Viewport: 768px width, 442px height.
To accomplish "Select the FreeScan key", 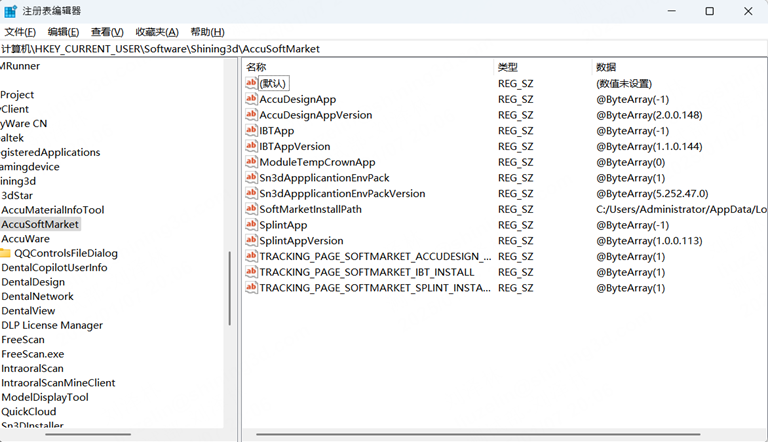I will [x=23, y=339].
